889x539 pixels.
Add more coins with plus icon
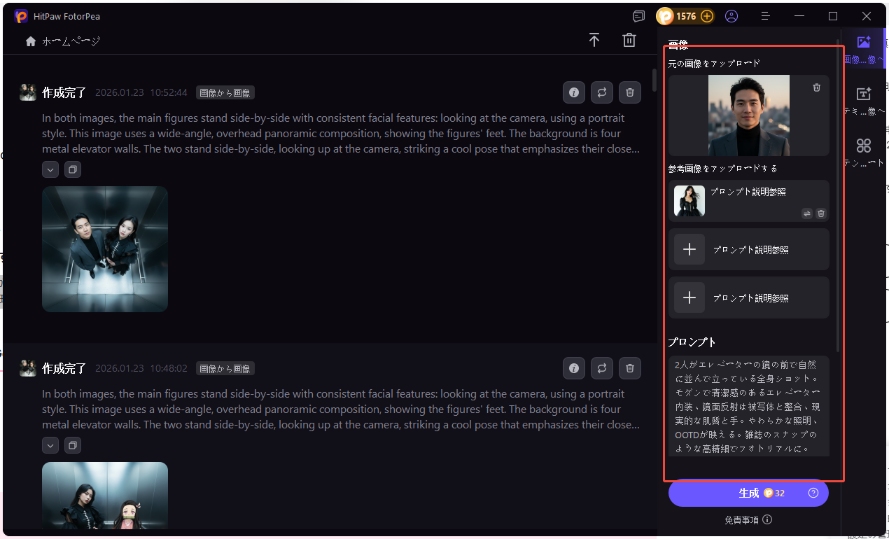pyautogui.click(x=707, y=17)
